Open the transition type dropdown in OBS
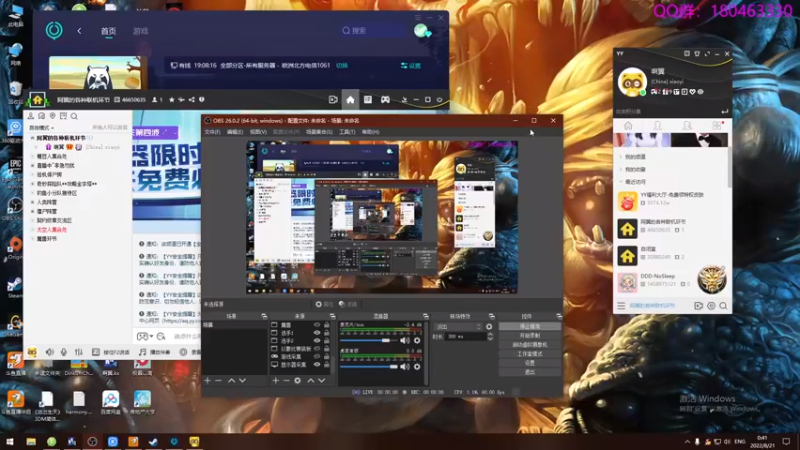The height and width of the screenshot is (450, 800). [458, 327]
